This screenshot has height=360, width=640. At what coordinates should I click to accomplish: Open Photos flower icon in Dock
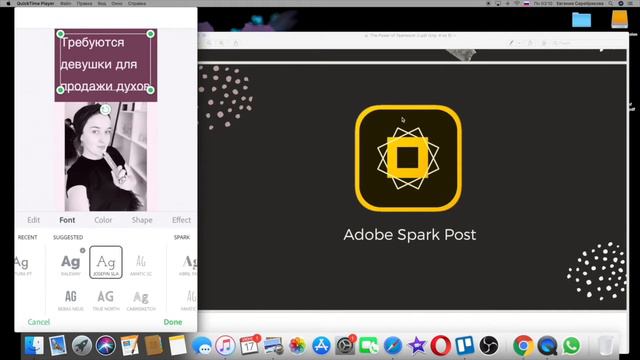(x=298, y=346)
